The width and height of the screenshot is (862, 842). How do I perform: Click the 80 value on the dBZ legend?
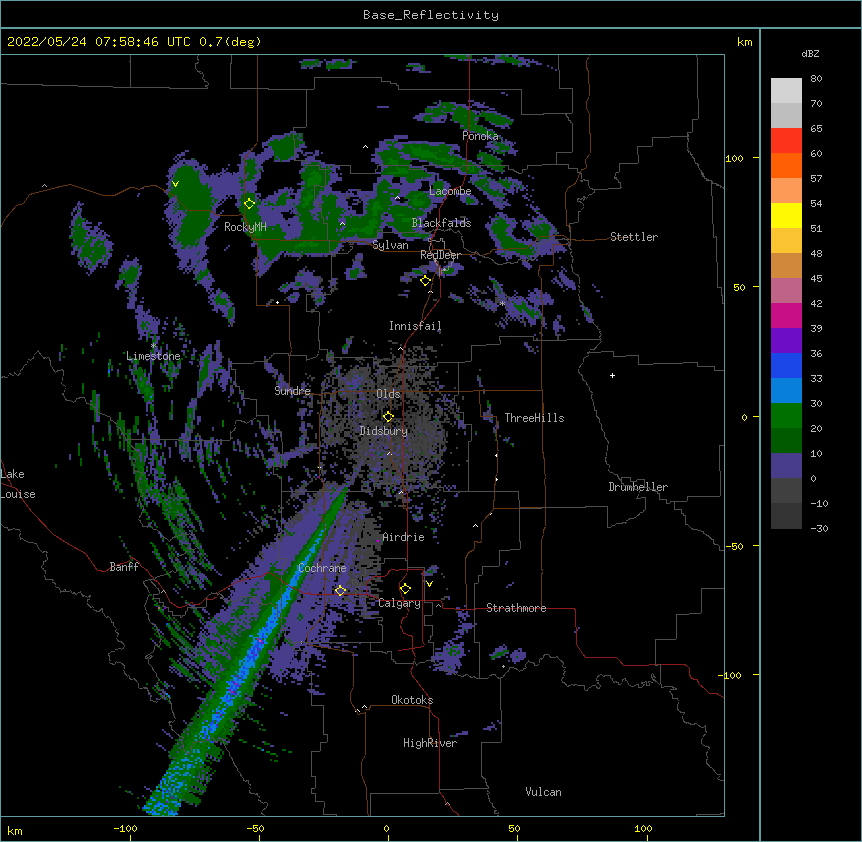pos(816,79)
